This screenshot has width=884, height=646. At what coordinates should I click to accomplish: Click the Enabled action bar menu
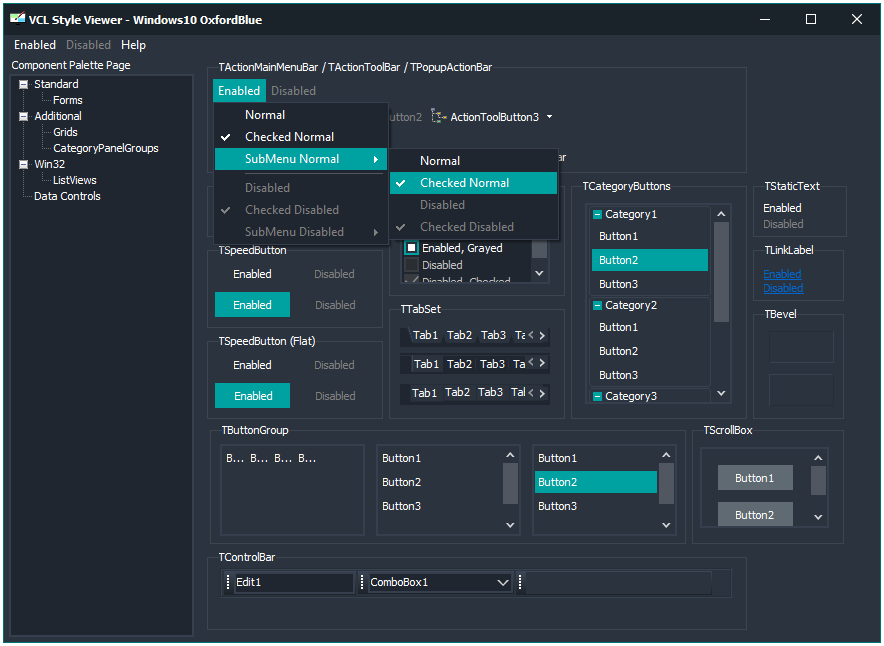pyautogui.click(x=239, y=91)
